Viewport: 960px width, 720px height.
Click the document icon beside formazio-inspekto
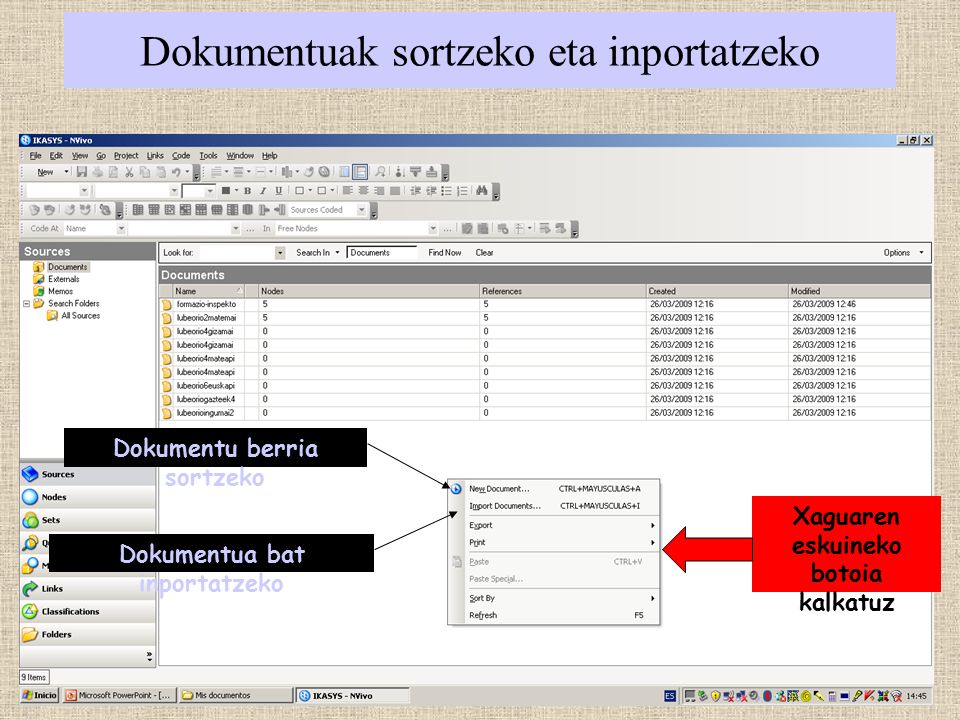pos(167,304)
